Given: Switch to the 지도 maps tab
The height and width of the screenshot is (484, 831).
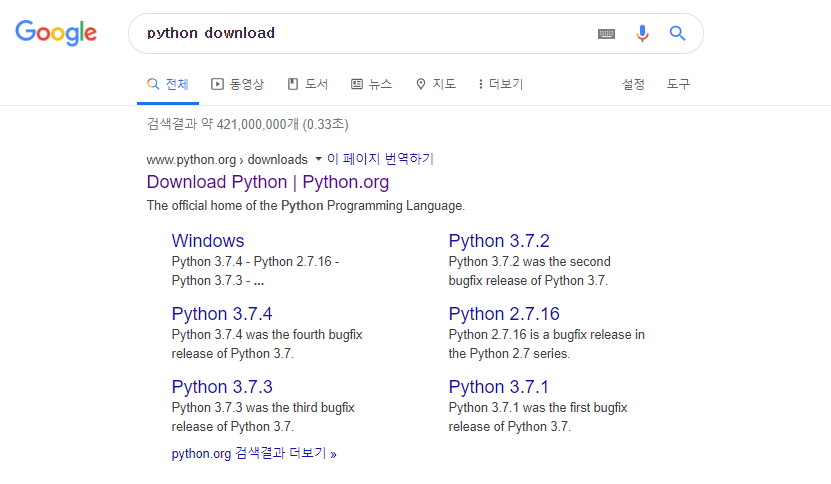Looking at the screenshot, I should pos(436,84).
